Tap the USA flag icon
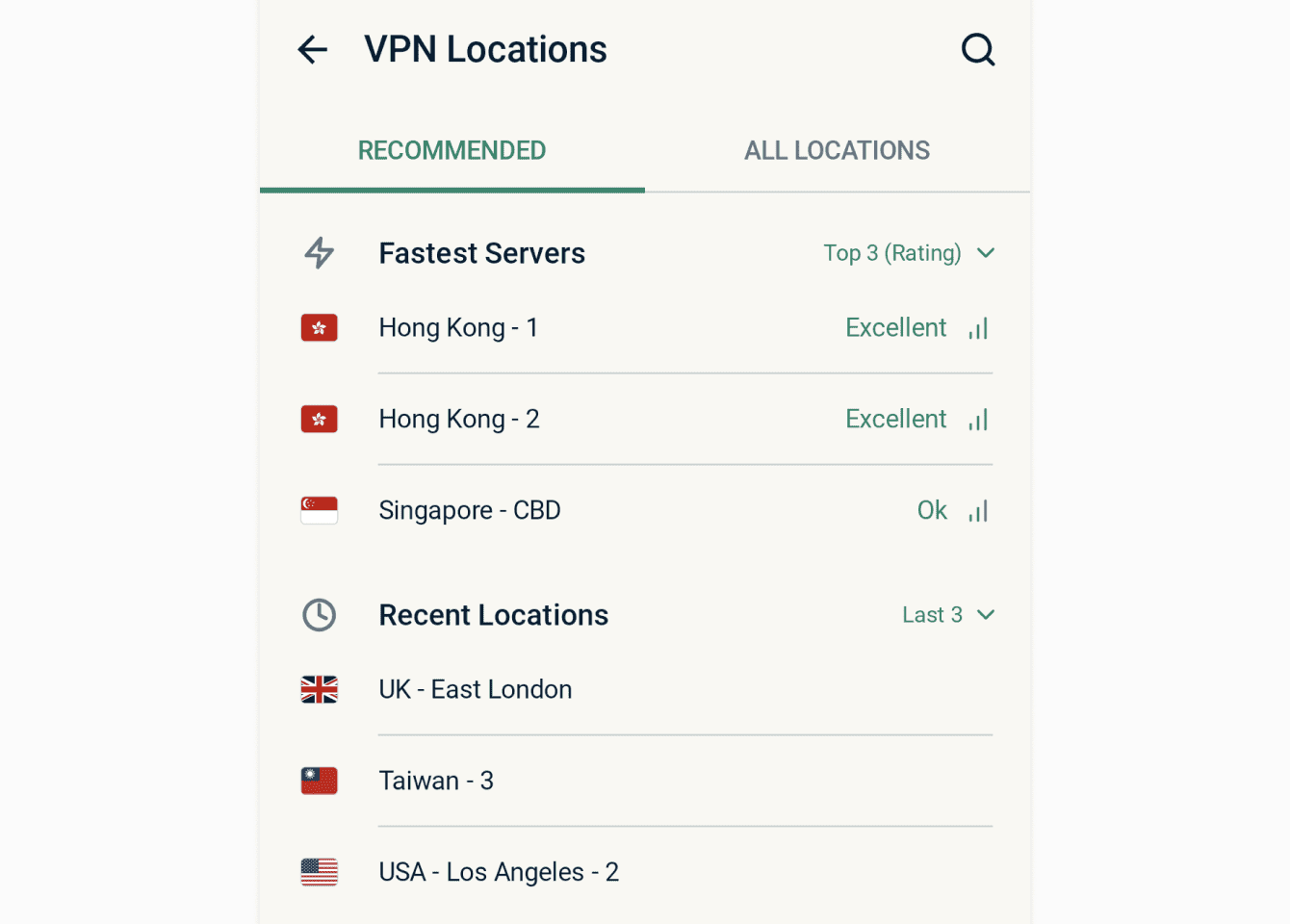1290x924 pixels. (x=320, y=872)
